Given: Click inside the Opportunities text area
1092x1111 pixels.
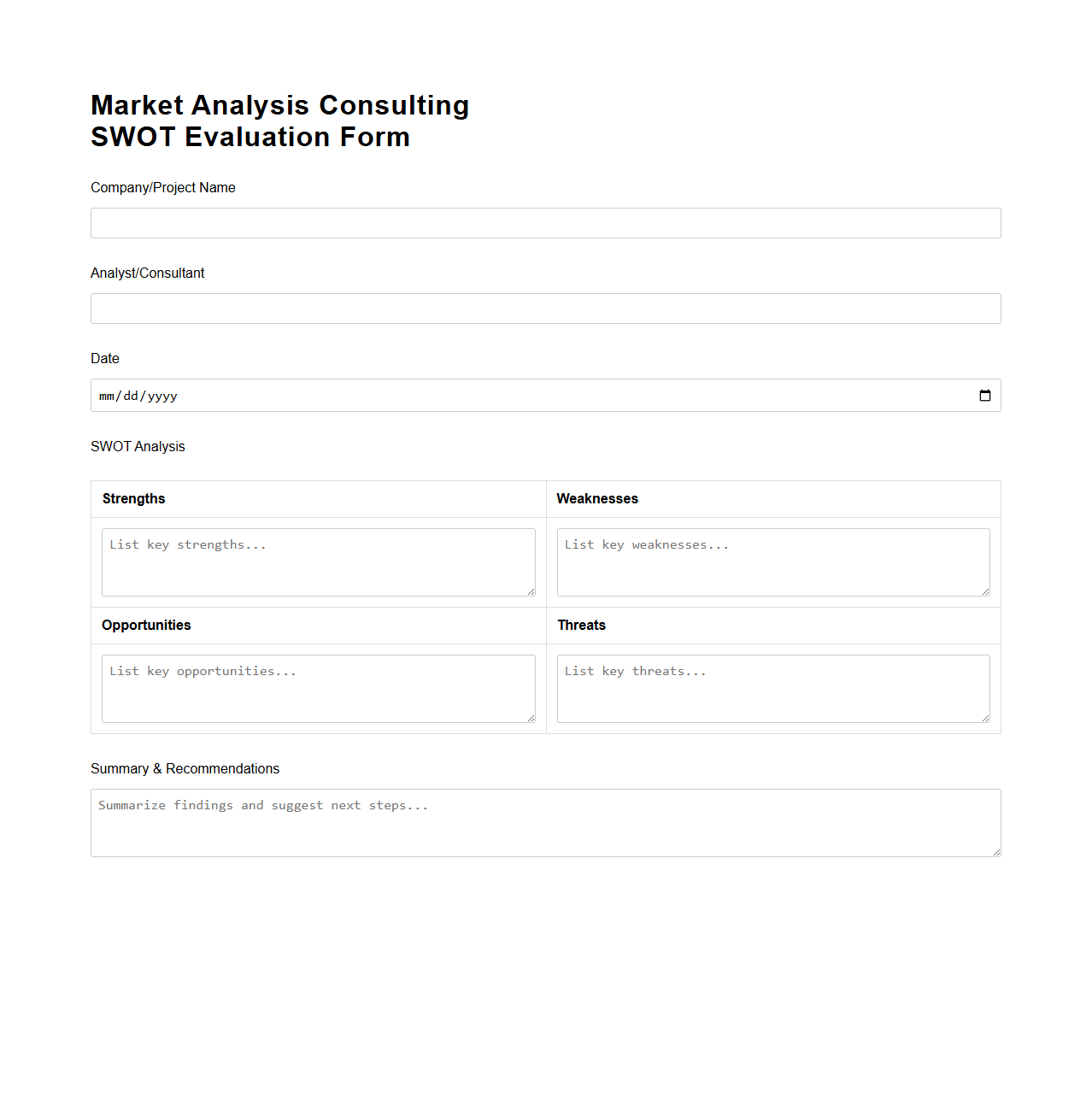Looking at the screenshot, I should [x=318, y=688].
